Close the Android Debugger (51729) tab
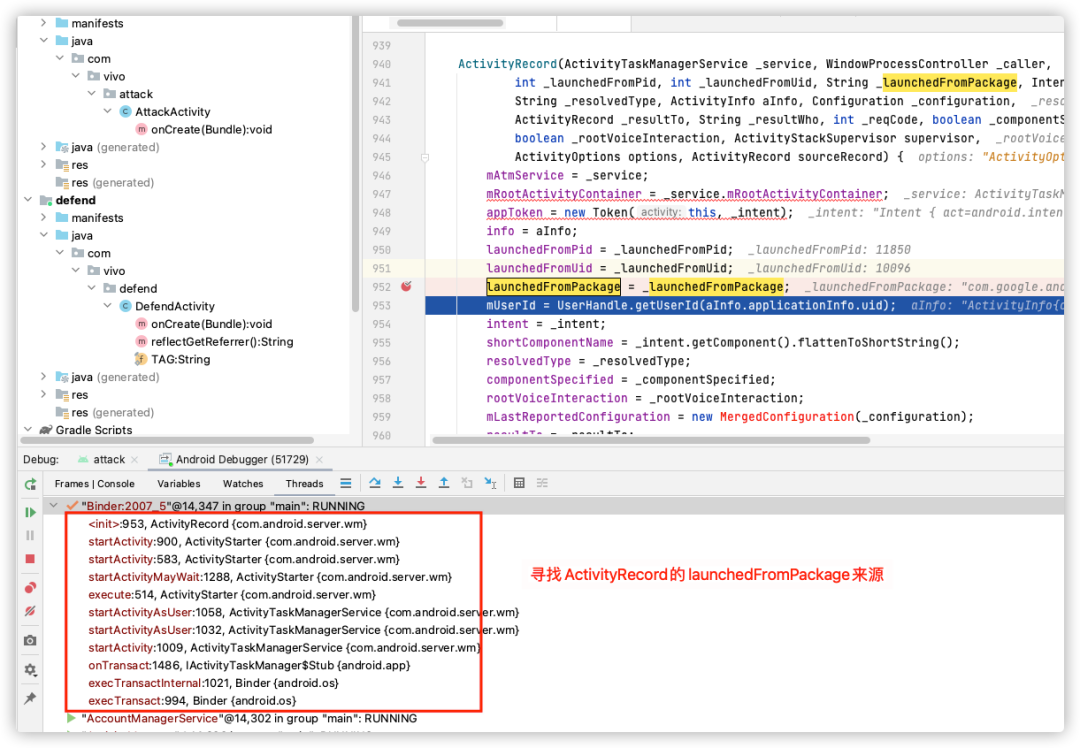This screenshot has height=748, width=1080. (320, 459)
